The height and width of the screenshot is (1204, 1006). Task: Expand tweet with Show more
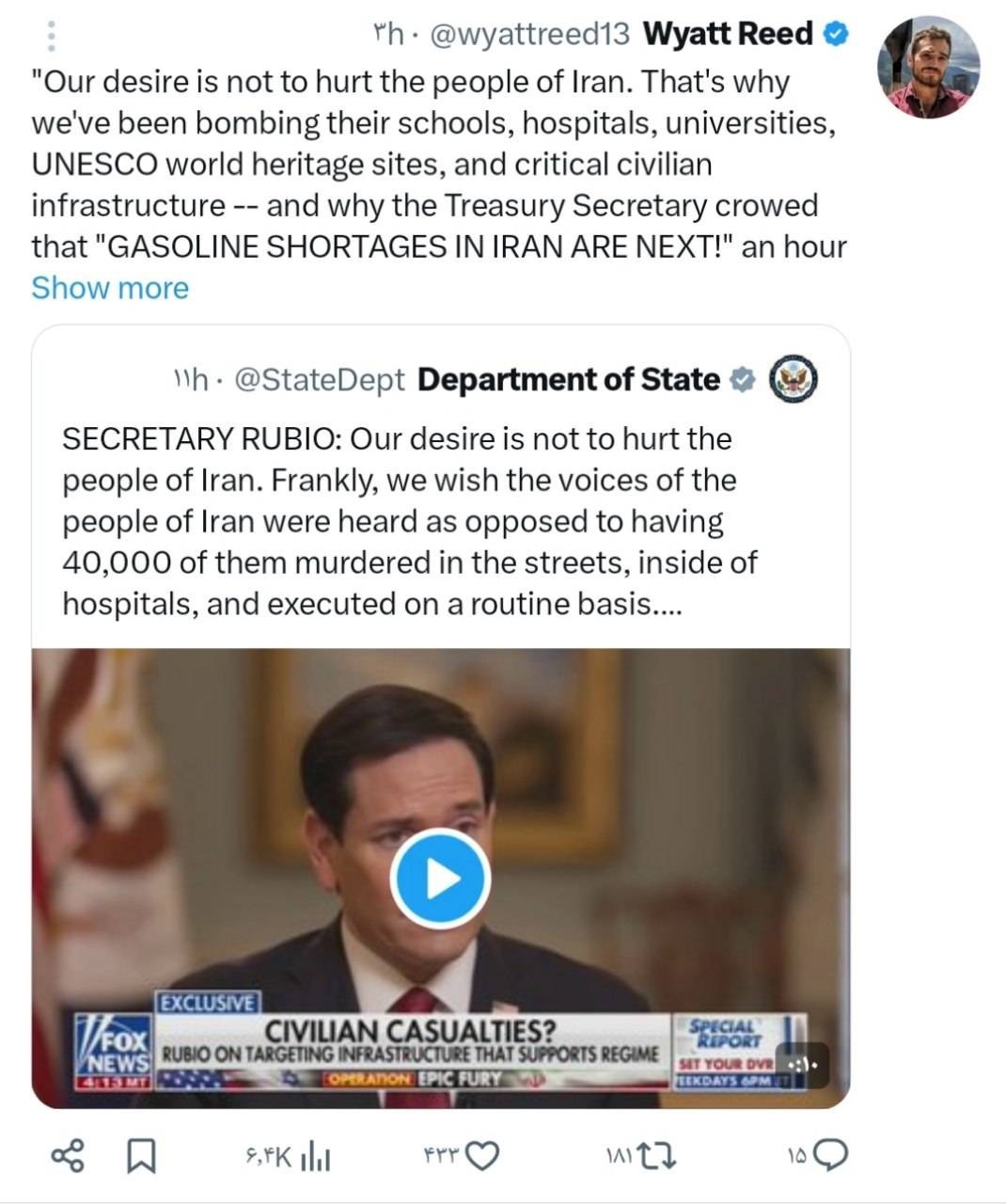coord(110,288)
